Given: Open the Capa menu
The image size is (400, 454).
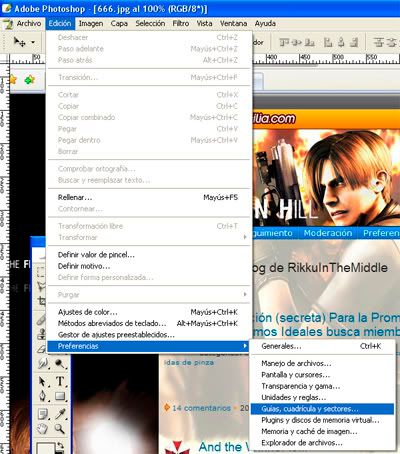Looking at the screenshot, I should (119, 23).
